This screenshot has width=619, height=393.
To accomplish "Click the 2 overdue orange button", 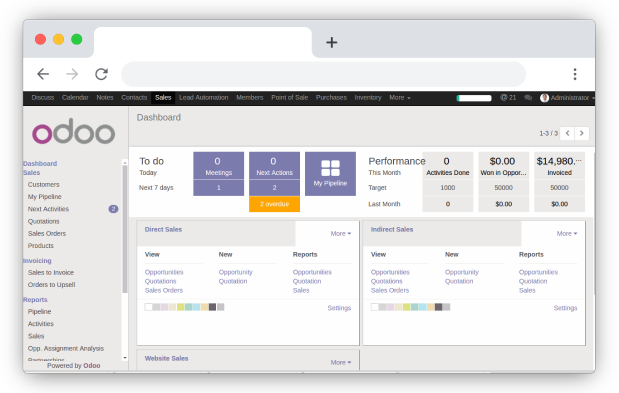I will pos(274,204).
